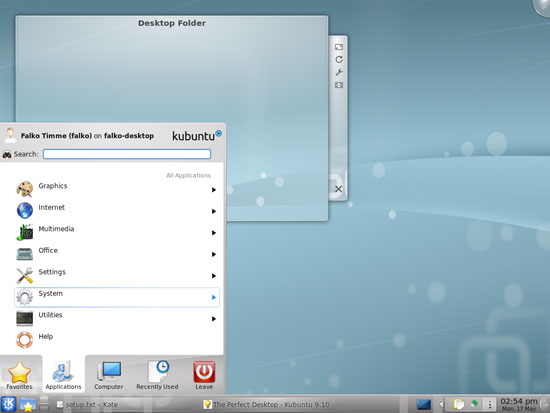This screenshot has height=413, width=550.
Task: Click the Leave power button
Action: (204, 375)
